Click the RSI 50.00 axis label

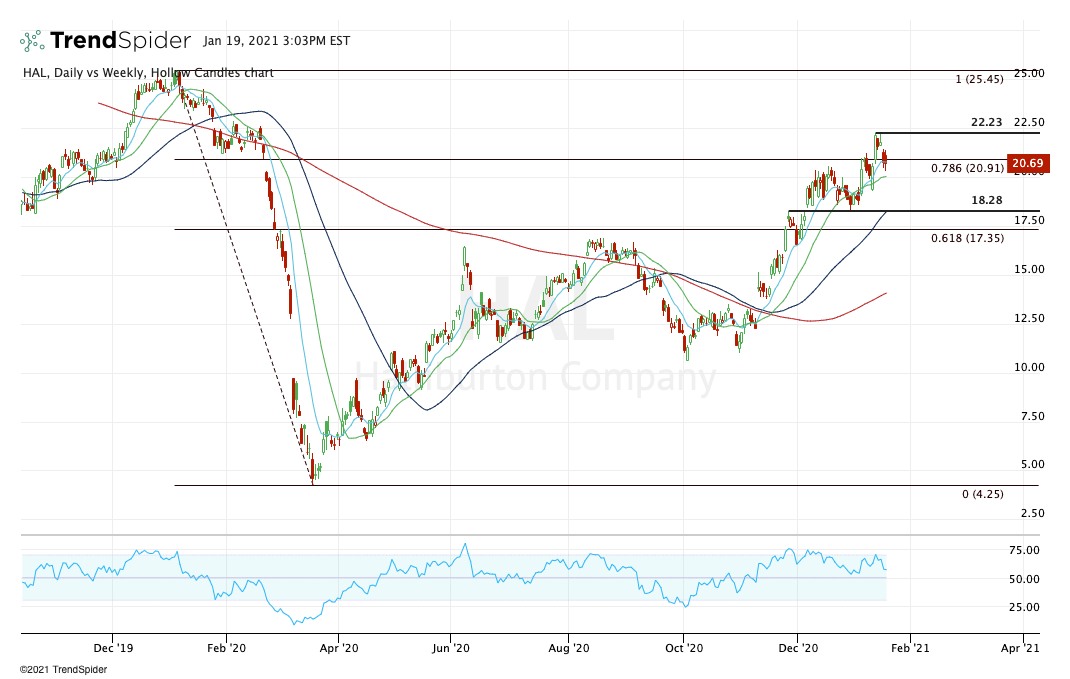coord(1024,579)
